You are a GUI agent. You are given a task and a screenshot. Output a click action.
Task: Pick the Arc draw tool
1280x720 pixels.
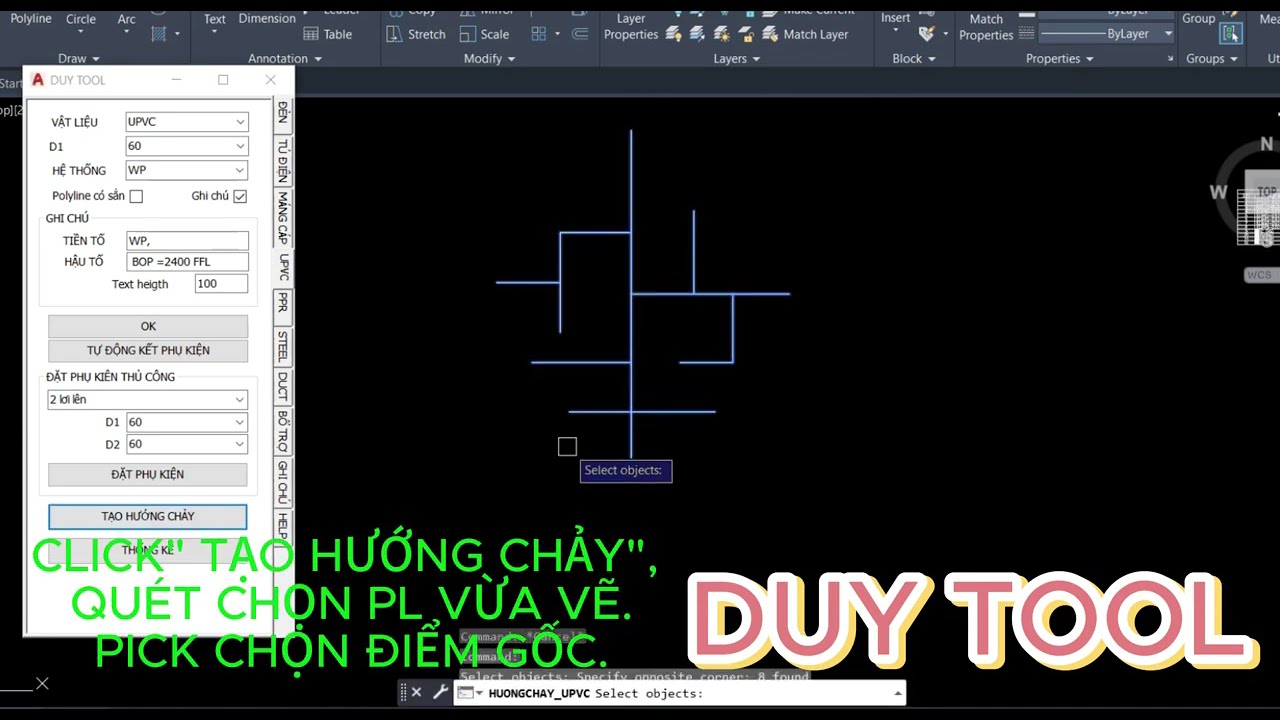(x=126, y=19)
